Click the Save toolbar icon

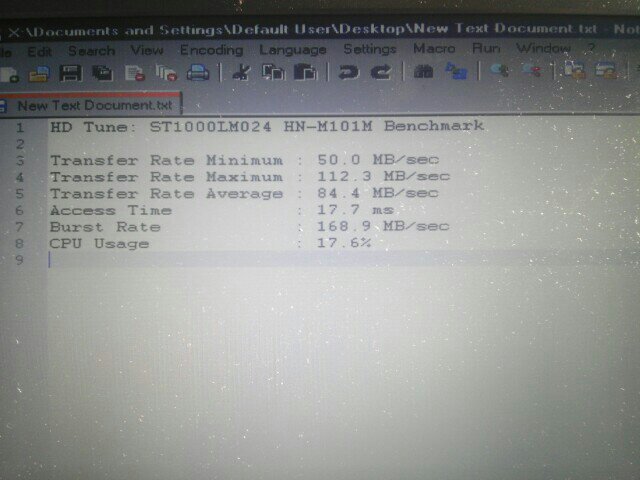click(x=71, y=73)
